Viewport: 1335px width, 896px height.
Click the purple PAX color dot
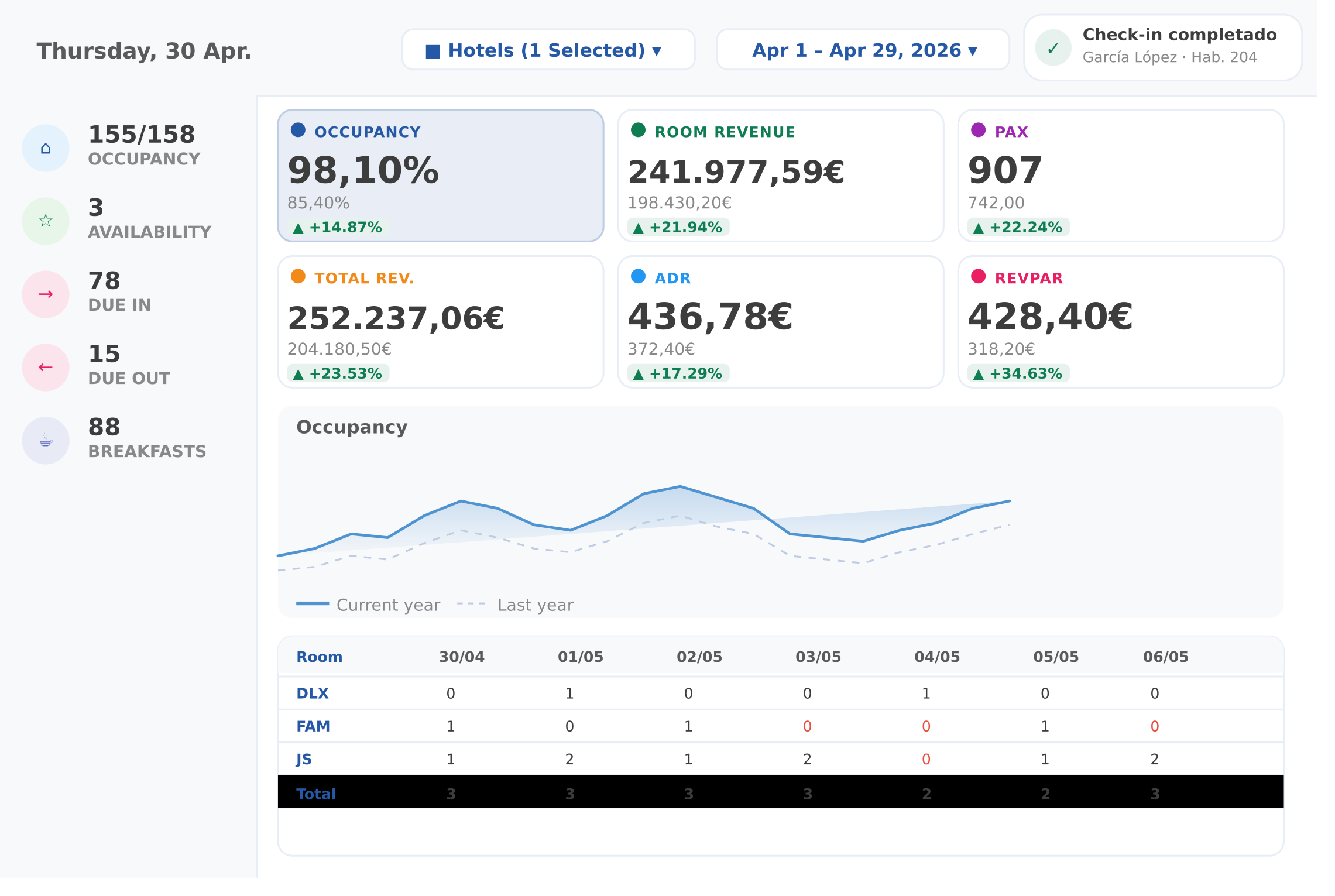[978, 130]
